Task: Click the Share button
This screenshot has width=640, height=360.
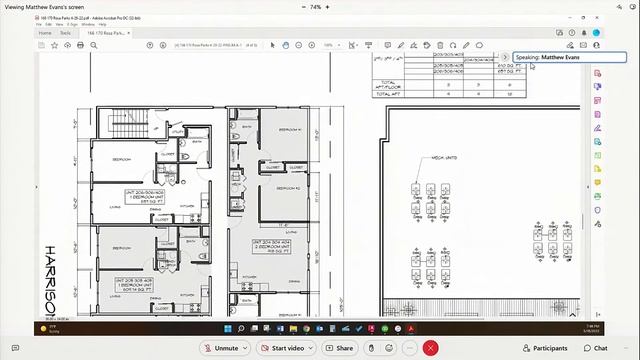Action: (x=339, y=348)
